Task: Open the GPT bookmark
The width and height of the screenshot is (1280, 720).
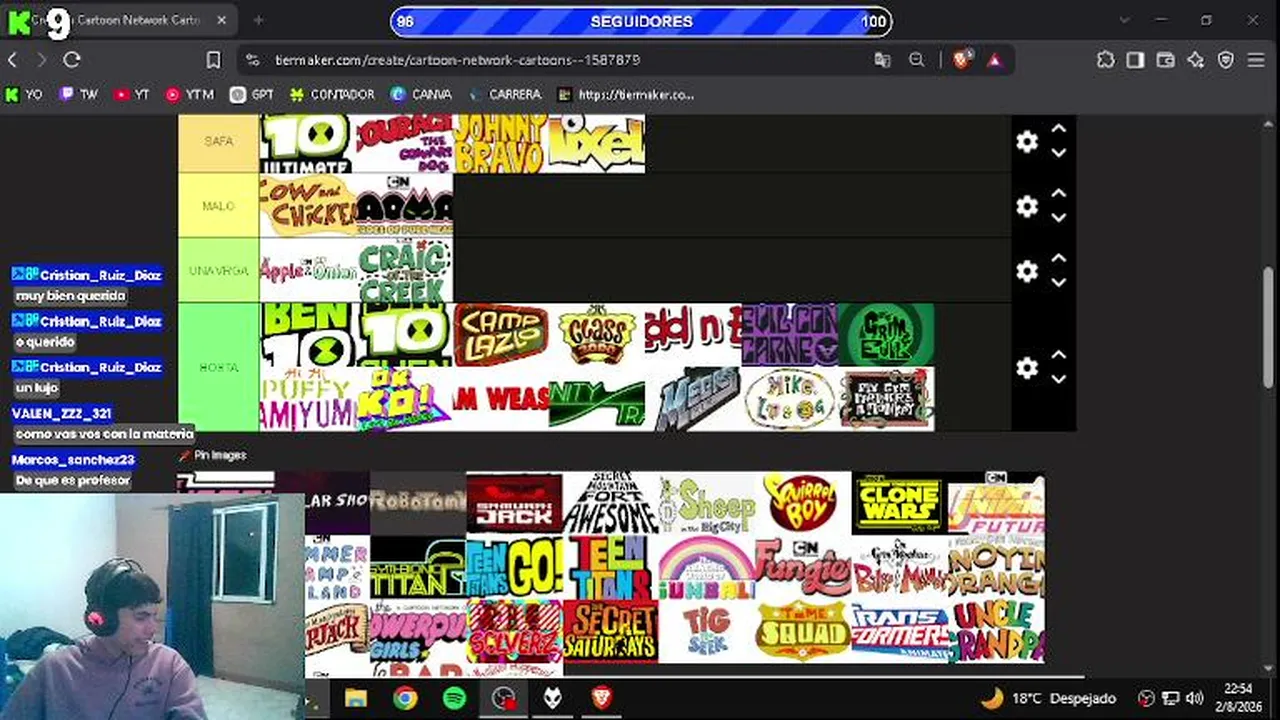Action: point(252,95)
